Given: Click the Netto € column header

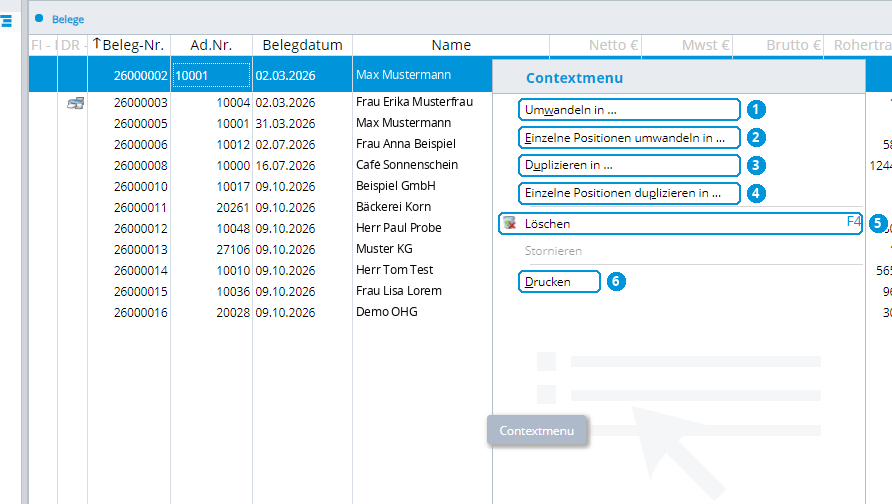Looking at the screenshot, I should [596, 45].
